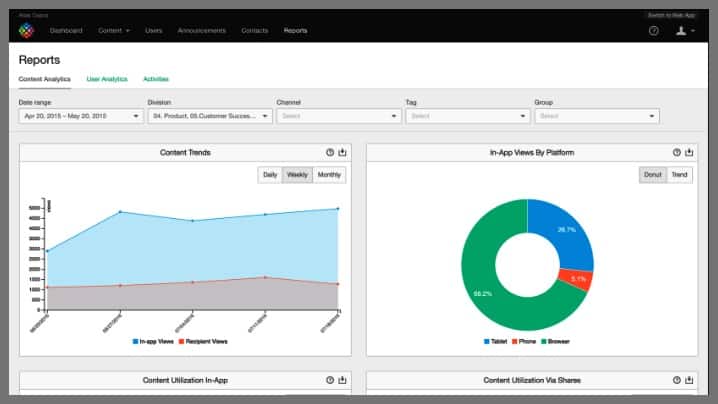Open Announcements in the top navigation
718x404 pixels.
pos(201,31)
